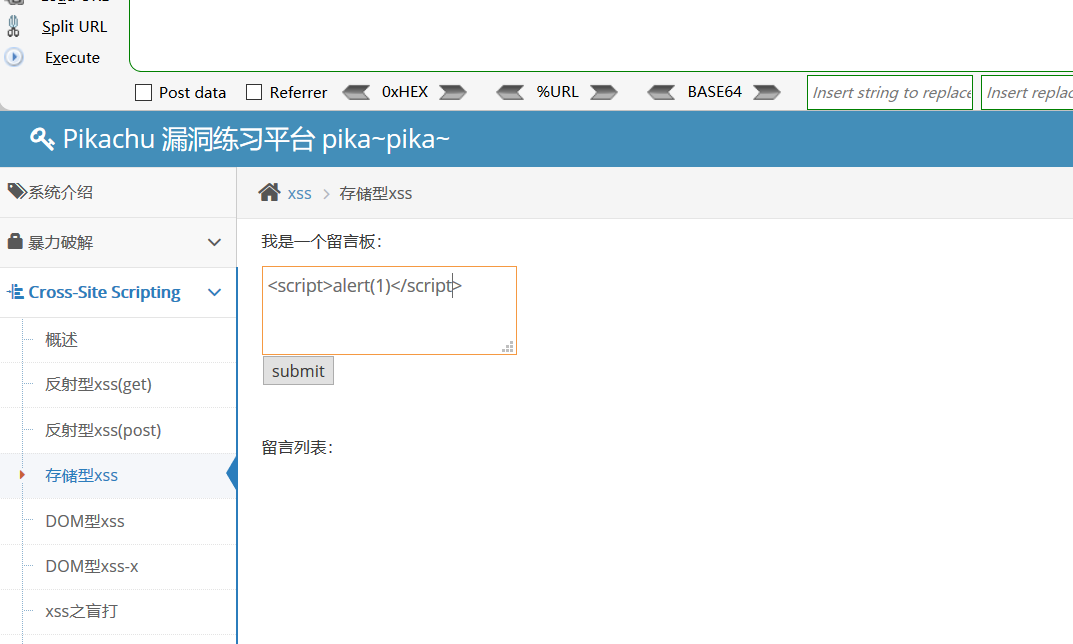This screenshot has height=644, width=1073.
Task: Open the 系统介绍 menu item
Action: 118,192
